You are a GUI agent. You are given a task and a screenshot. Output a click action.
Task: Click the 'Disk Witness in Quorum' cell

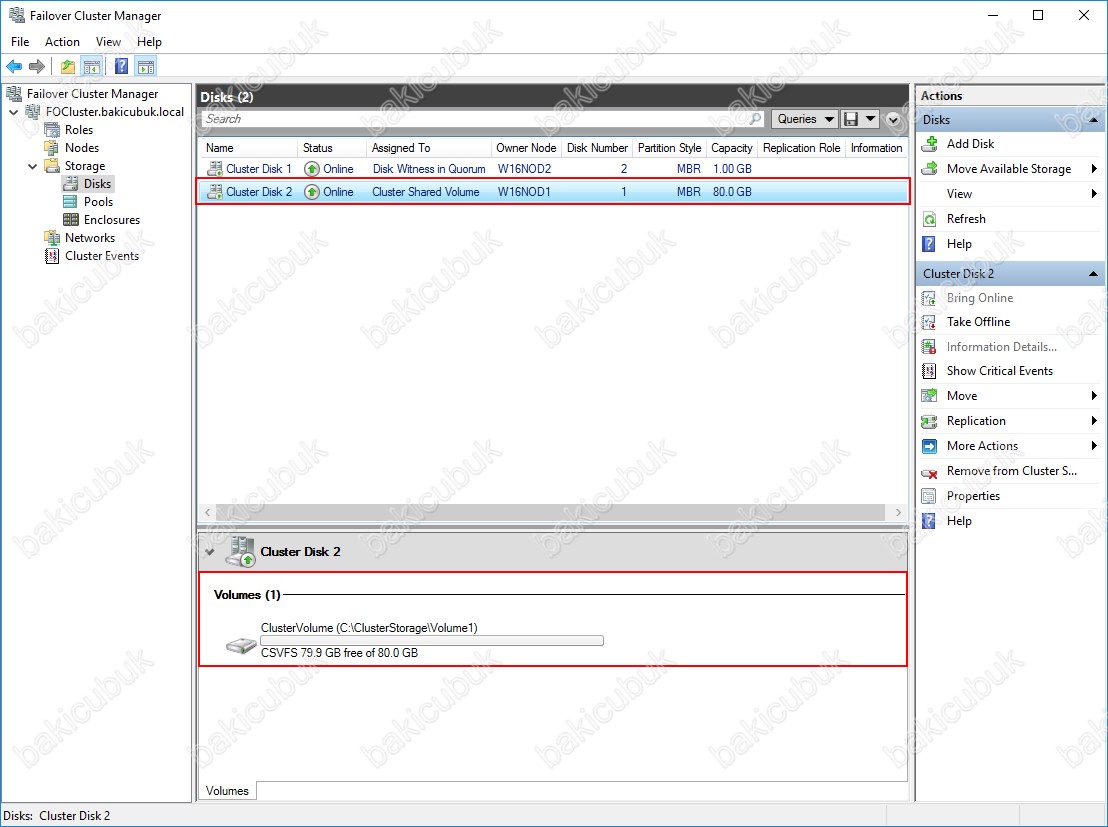429,170
